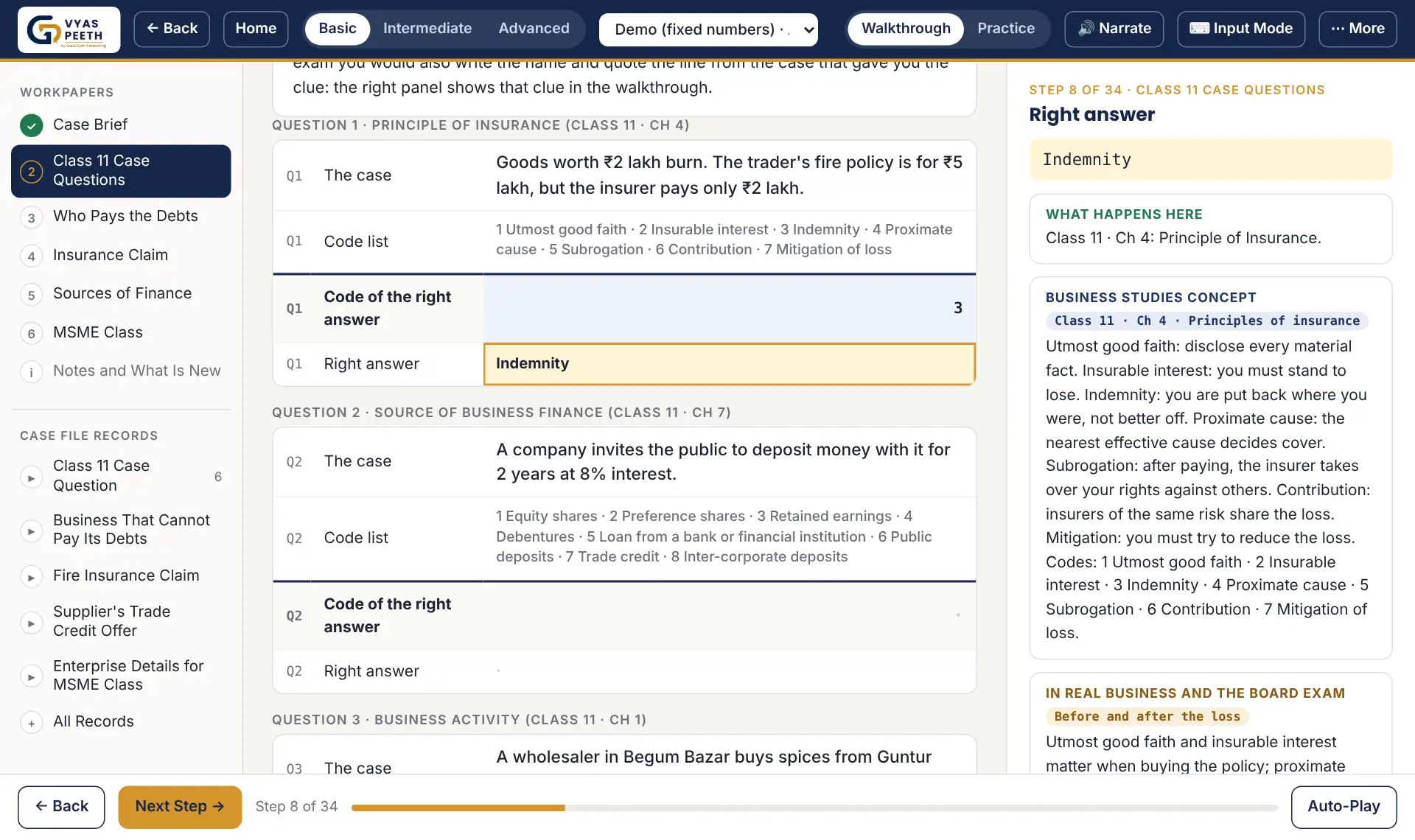Open the Input Mode button
The image size is (1415, 840).
point(1240,29)
